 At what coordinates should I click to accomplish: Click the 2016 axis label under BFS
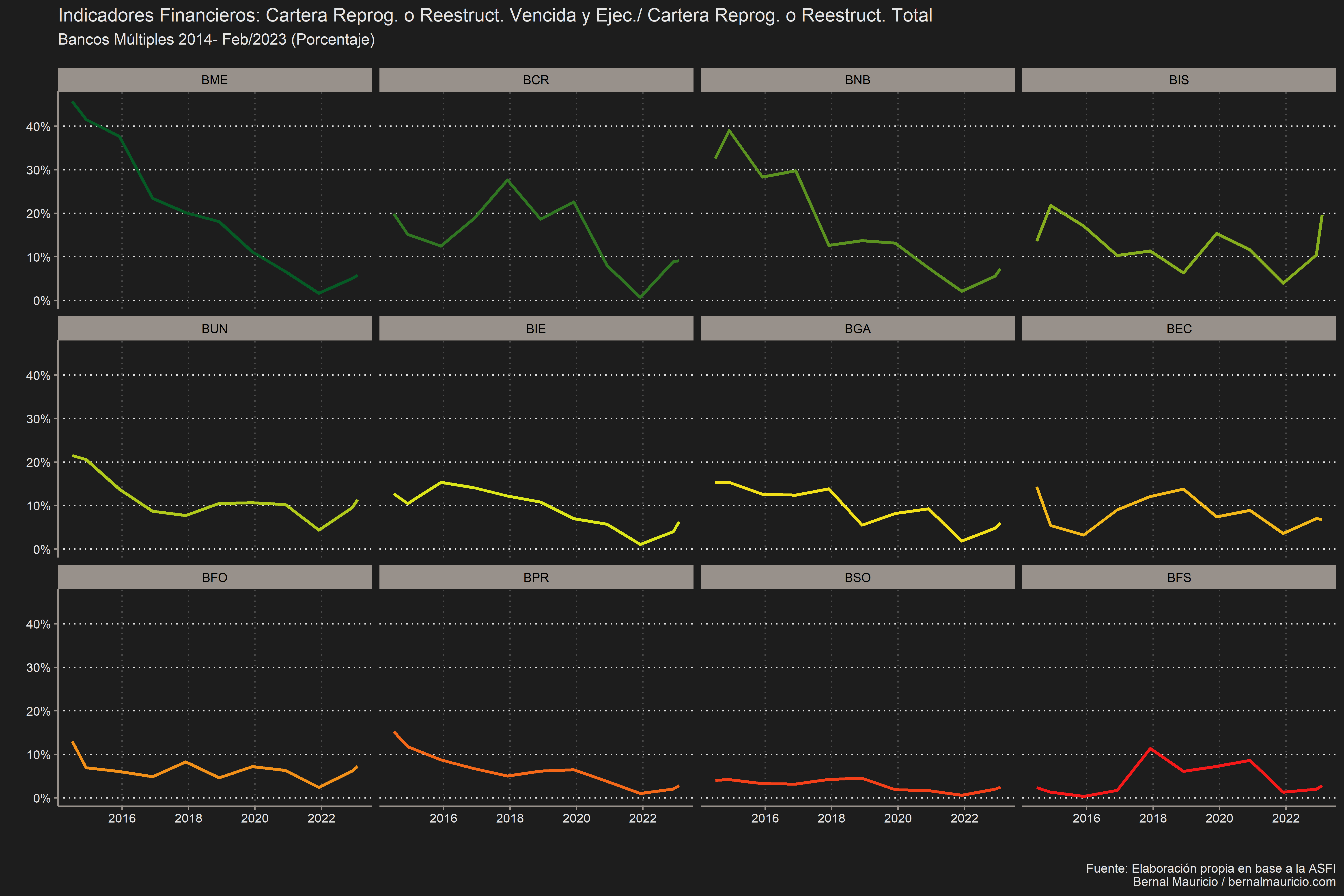pos(1086,818)
